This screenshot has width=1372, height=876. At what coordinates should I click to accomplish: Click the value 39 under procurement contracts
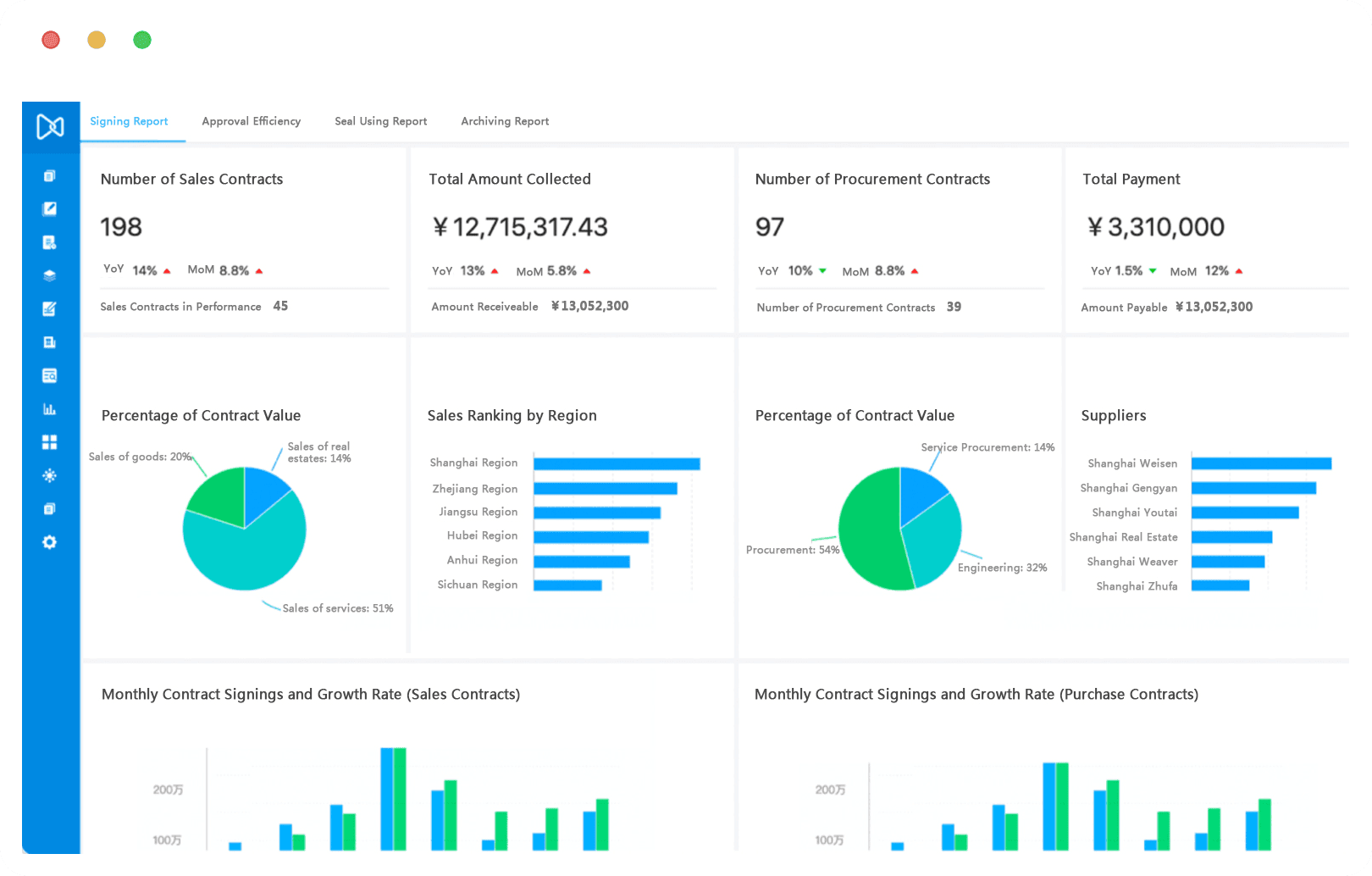954,307
